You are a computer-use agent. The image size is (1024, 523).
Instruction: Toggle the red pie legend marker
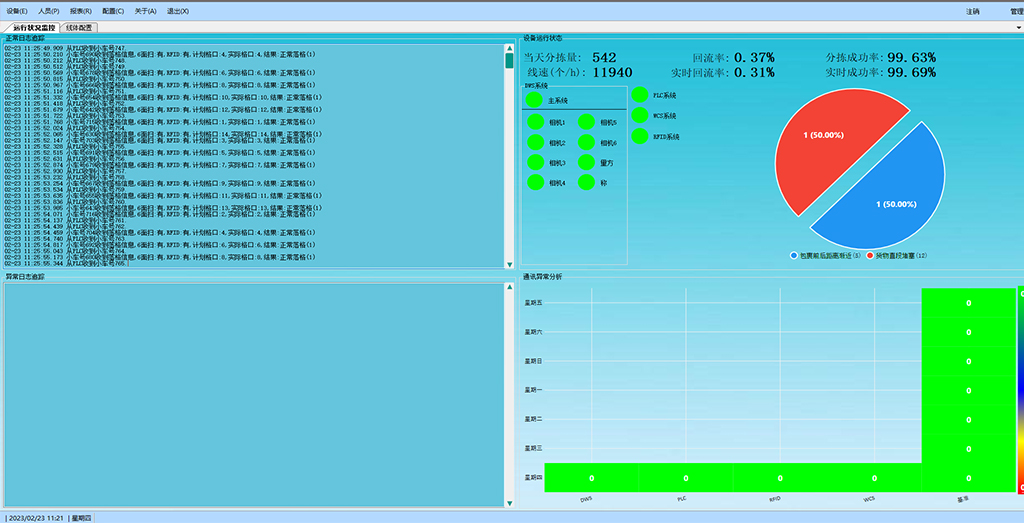(871, 256)
